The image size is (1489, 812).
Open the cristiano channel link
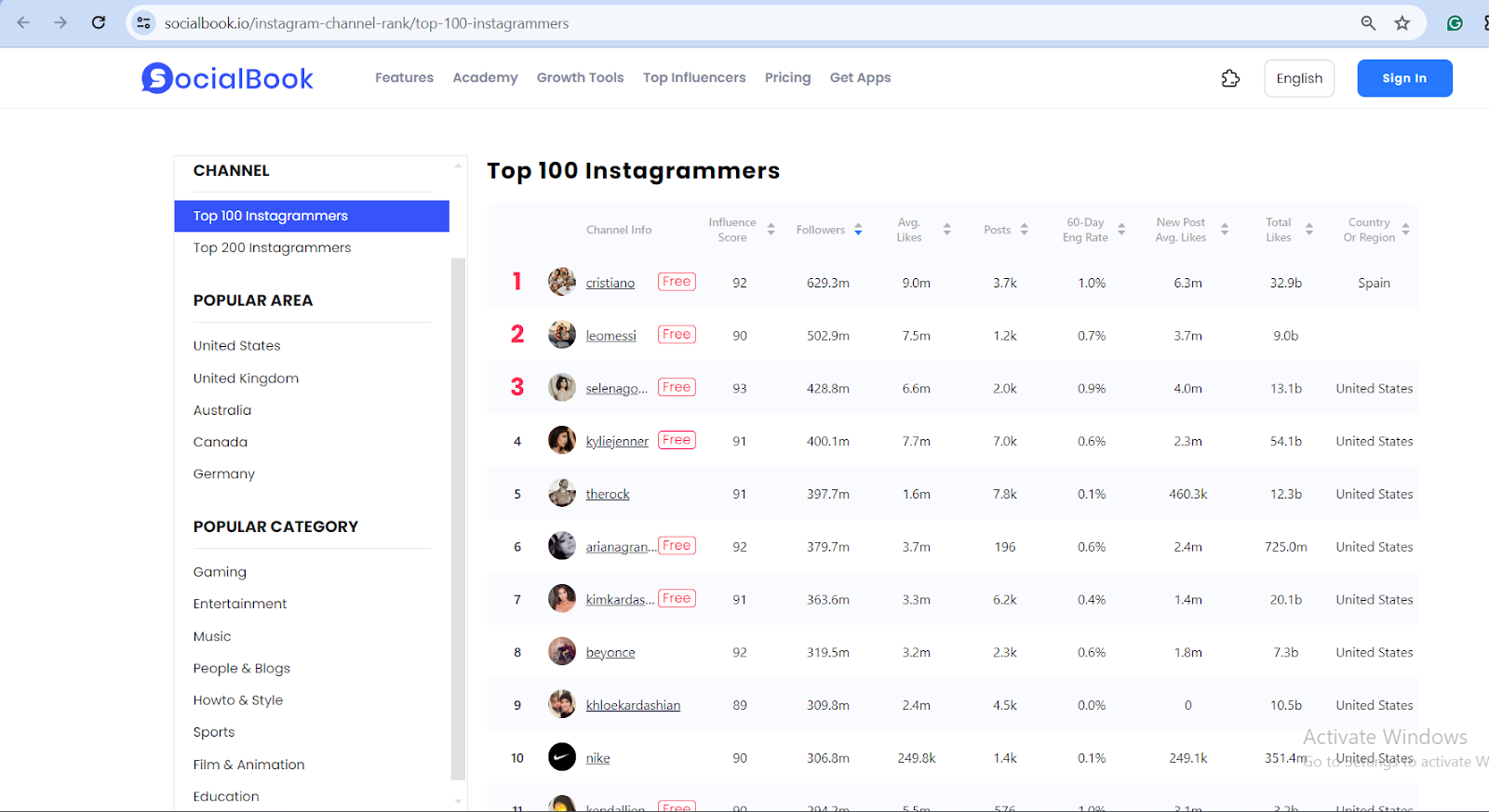pos(610,283)
